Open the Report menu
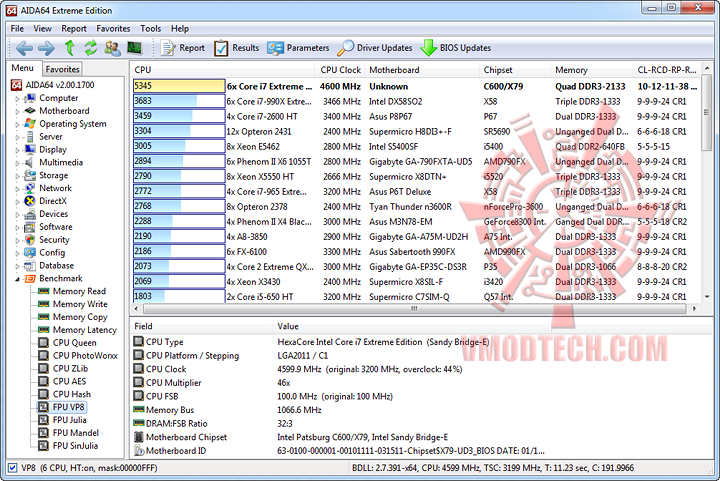The width and height of the screenshot is (720, 481). pos(74,28)
